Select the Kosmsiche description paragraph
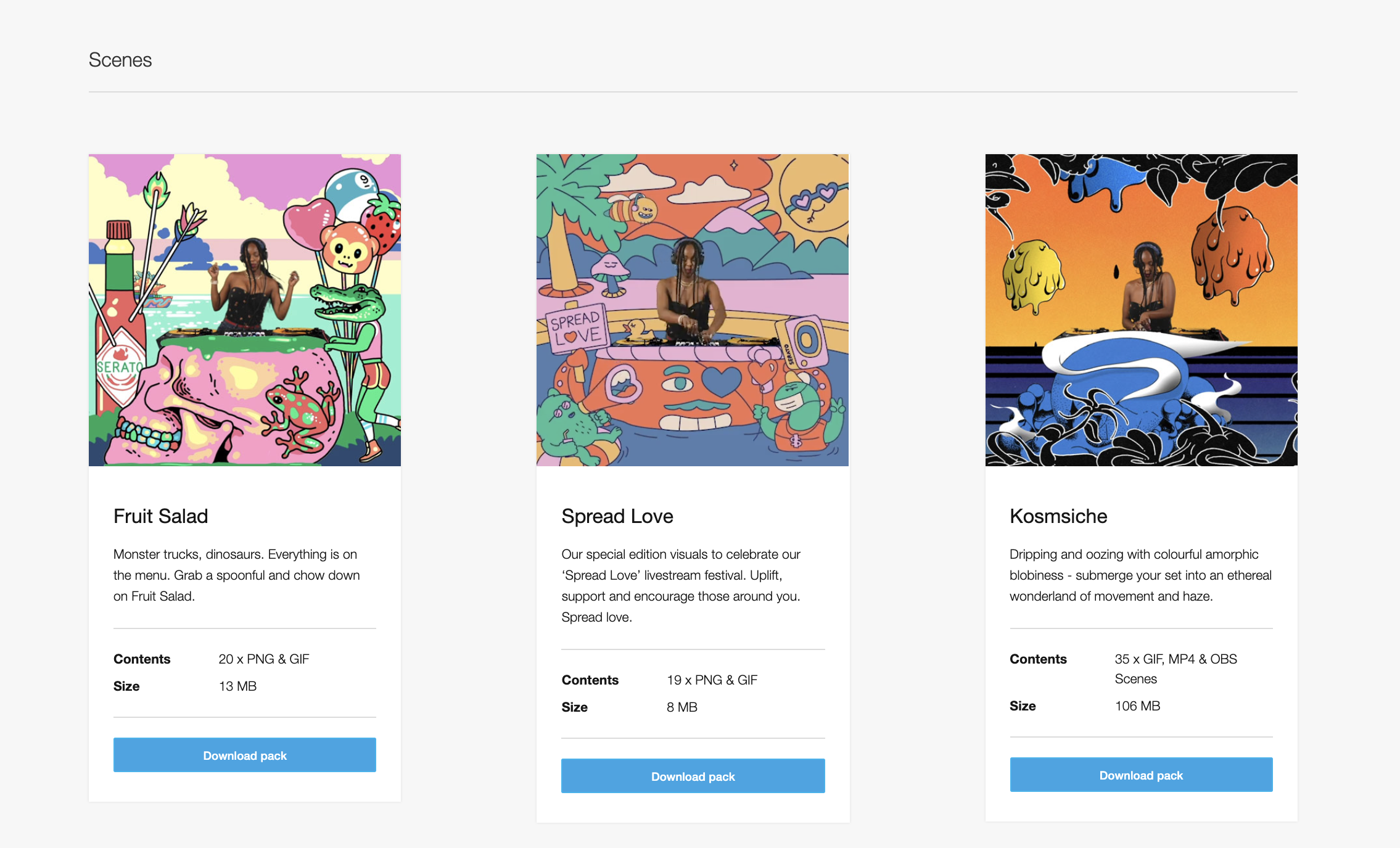This screenshot has height=848, width=1400. click(1141, 575)
